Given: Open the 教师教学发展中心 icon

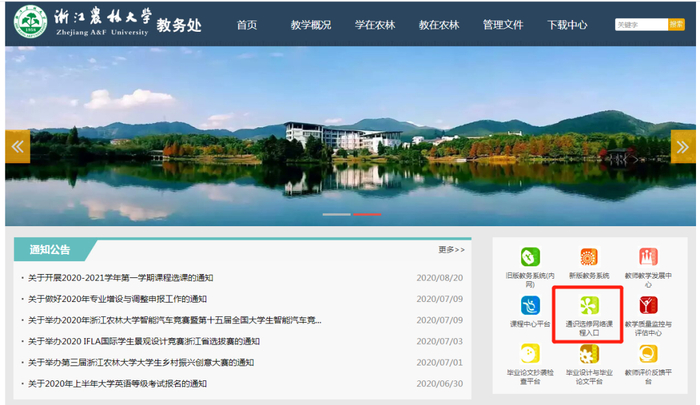Looking at the screenshot, I should point(648,257).
